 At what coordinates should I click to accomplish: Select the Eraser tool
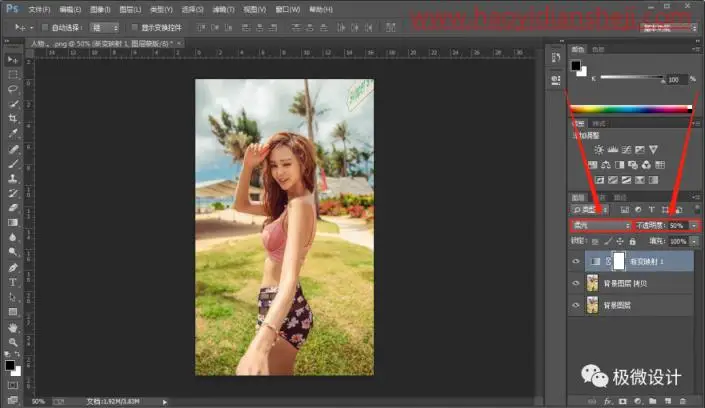click(13, 207)
